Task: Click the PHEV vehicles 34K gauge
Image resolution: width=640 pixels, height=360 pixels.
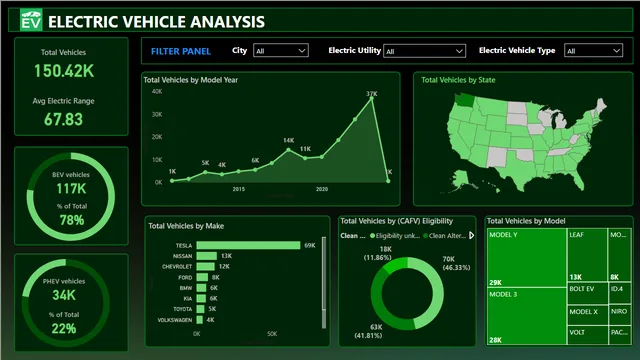Action: point(65,302)
